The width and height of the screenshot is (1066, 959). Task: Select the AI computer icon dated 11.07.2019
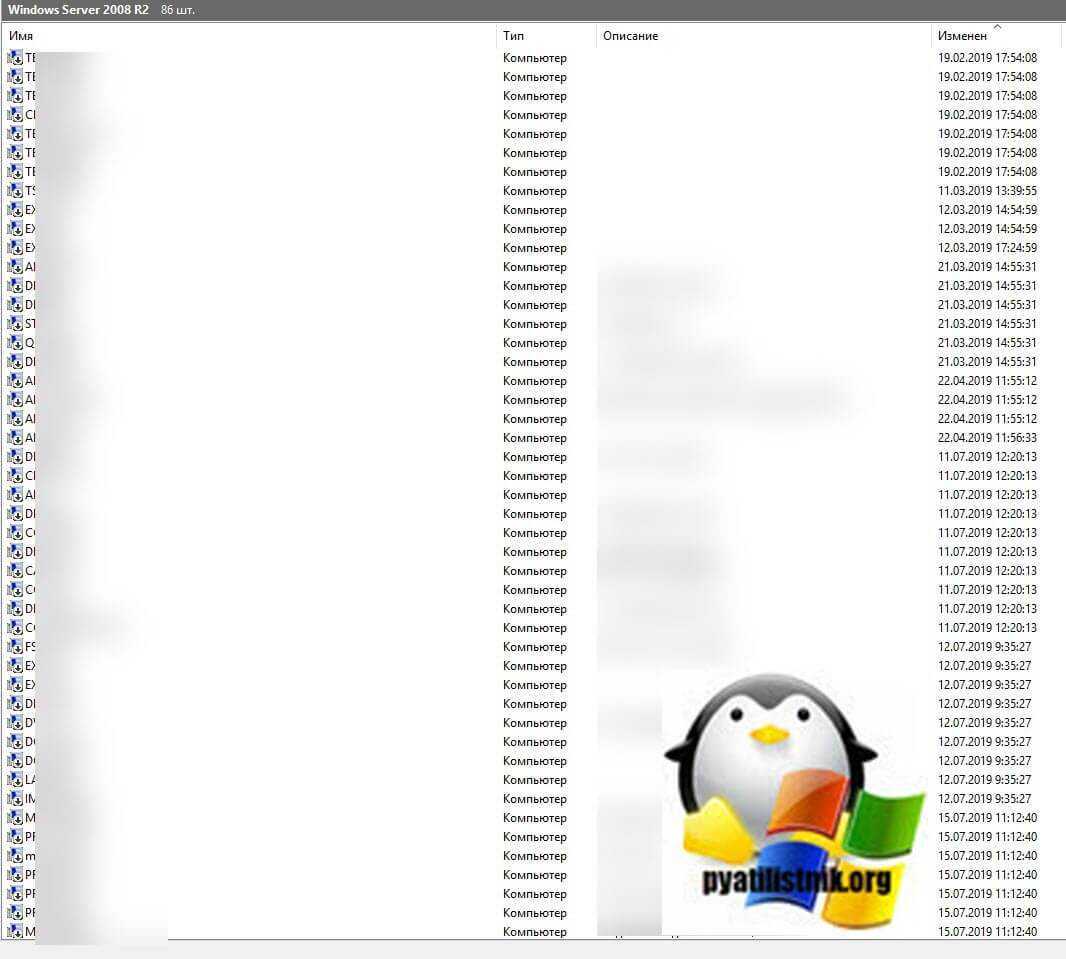15,495
